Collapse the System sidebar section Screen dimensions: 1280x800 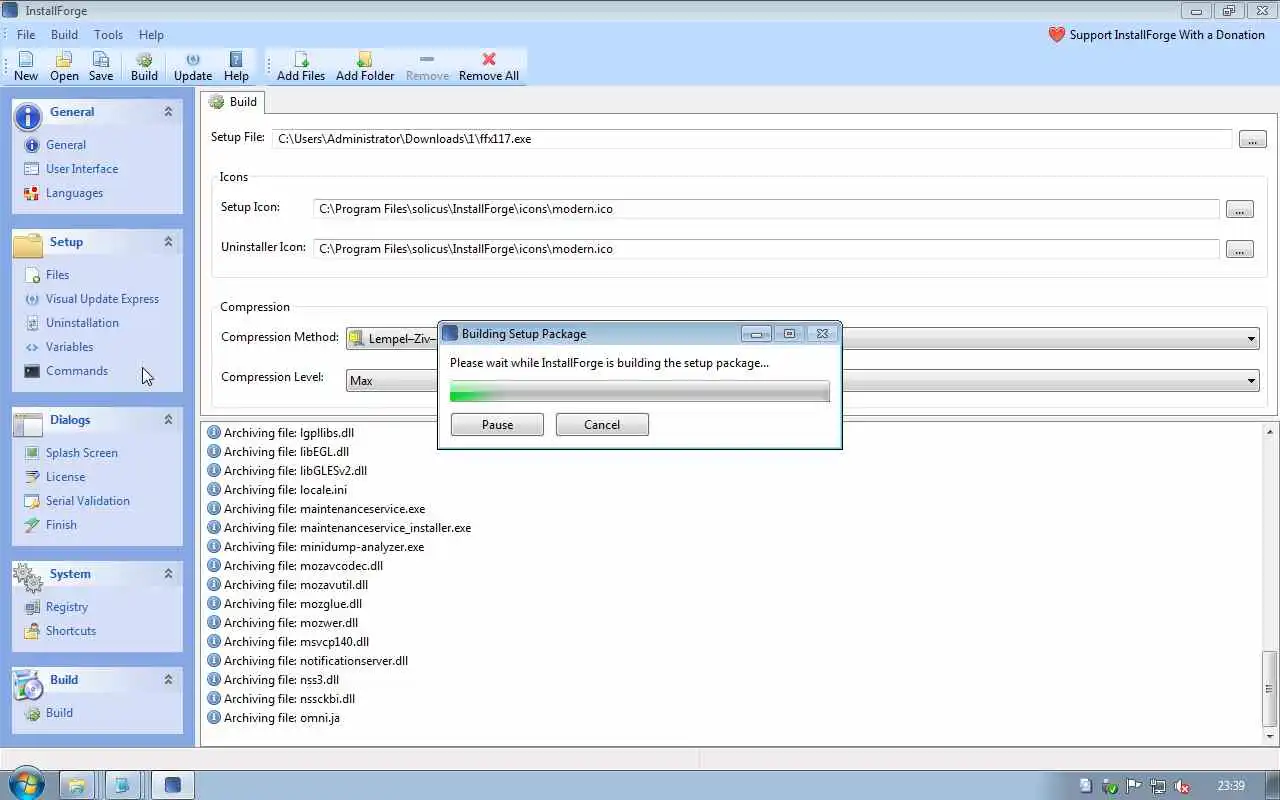pos(168,574)
